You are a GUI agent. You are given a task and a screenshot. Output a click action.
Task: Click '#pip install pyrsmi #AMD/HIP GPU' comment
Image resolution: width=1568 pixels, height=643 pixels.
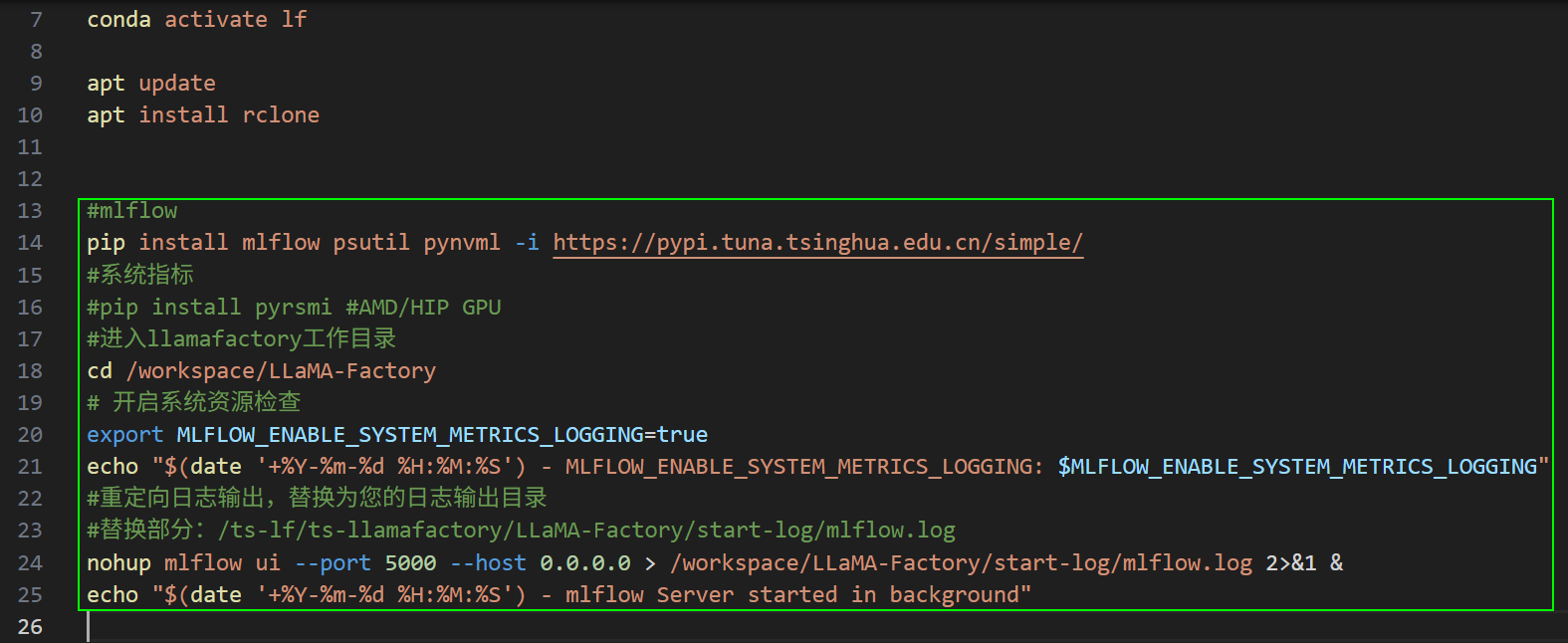294,307
